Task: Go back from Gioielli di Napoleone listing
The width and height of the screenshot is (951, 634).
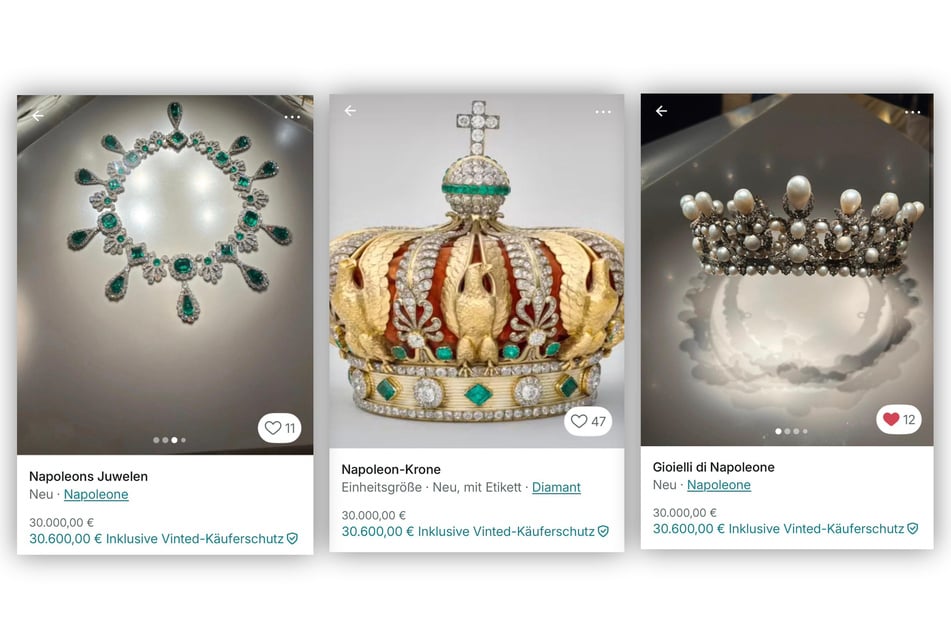Action: [x=662, y=111]
